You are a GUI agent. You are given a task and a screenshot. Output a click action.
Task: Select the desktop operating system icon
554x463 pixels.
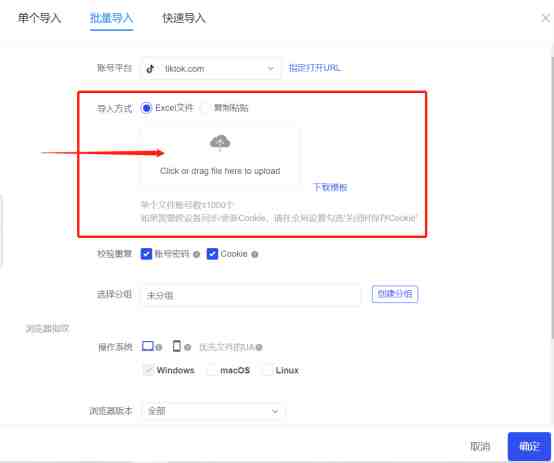pyautogui.click(x=148, y=346)
